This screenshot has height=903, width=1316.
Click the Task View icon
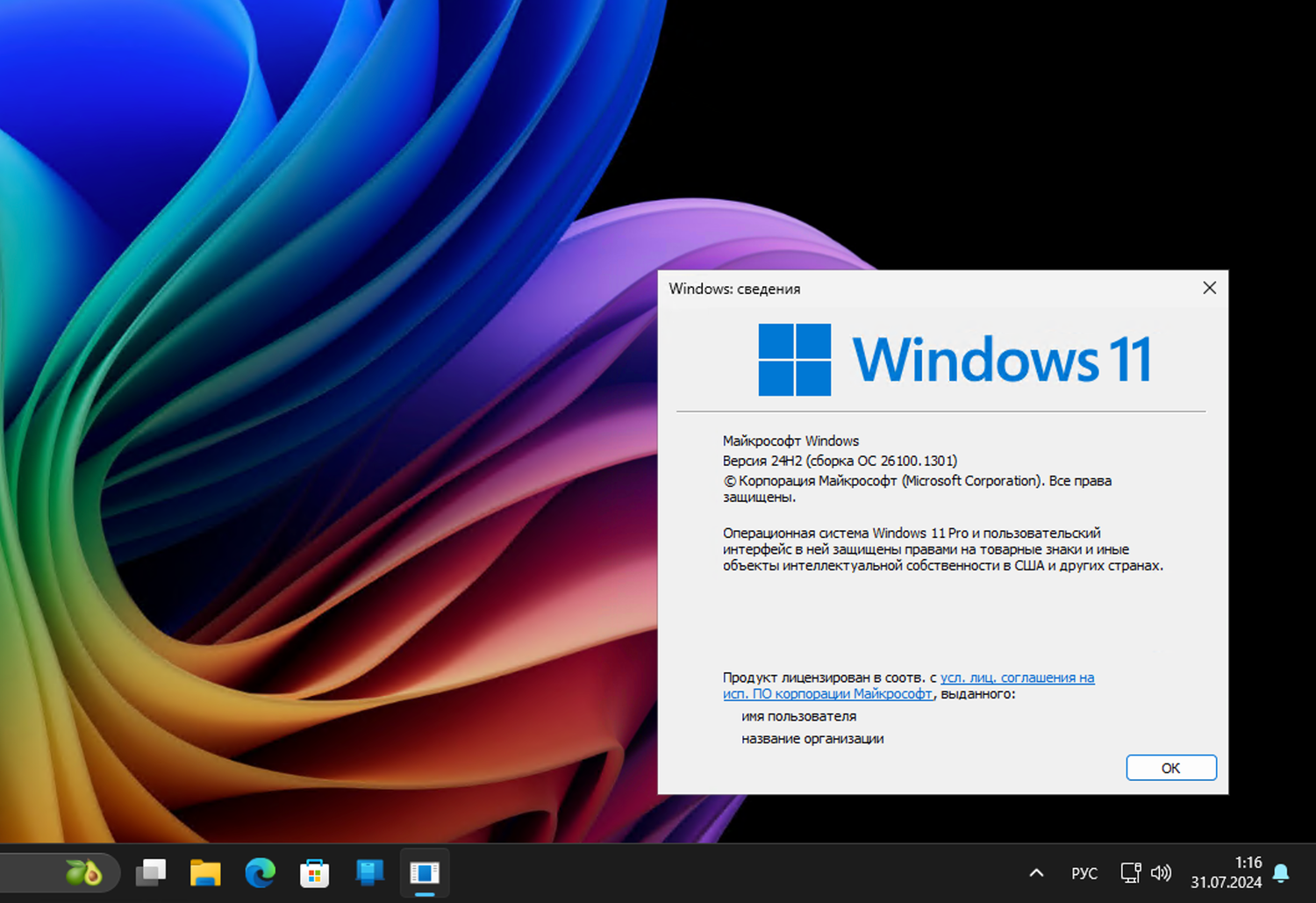150,873
